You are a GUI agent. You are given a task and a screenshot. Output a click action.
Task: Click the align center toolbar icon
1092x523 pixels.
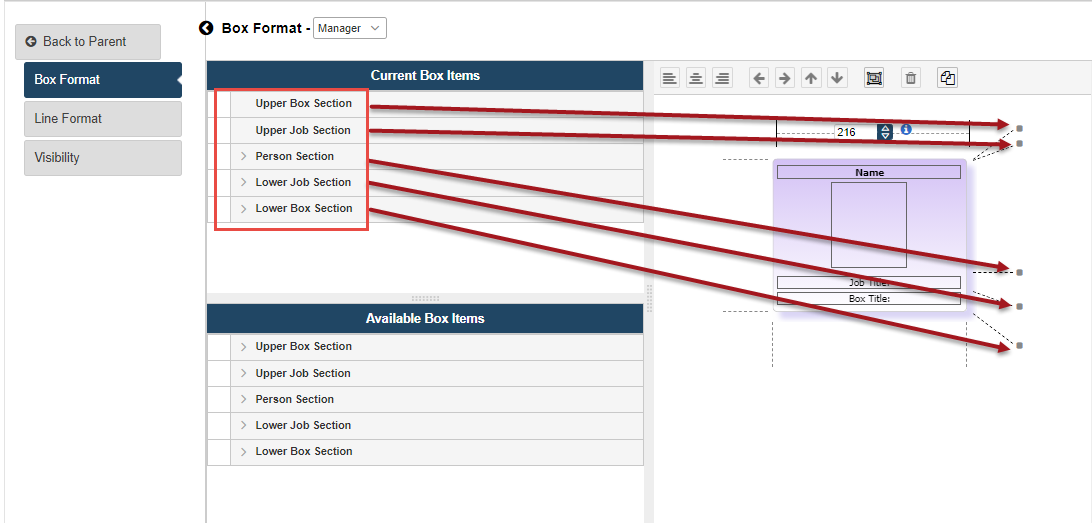pos(695,78)
